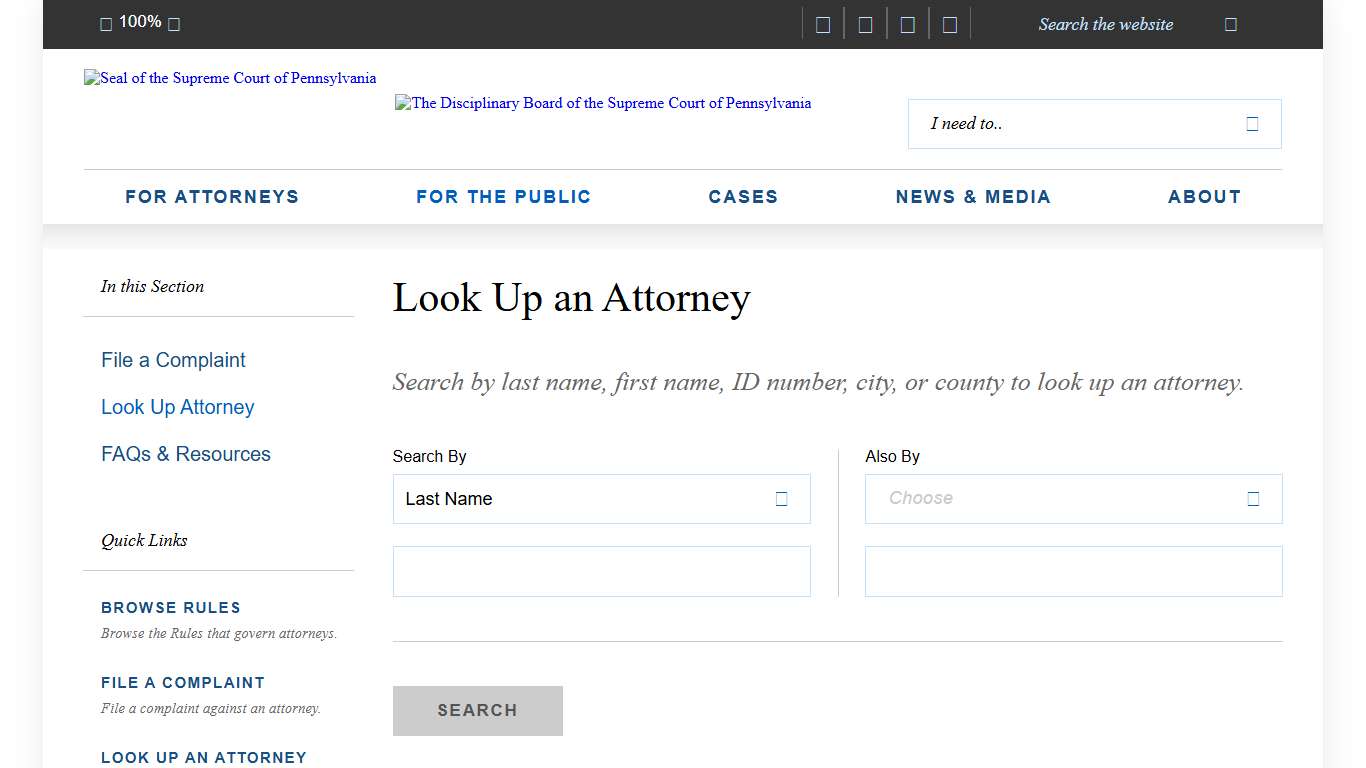Open the 'Search By' dropdown showing Last Name

pos(600,498)
